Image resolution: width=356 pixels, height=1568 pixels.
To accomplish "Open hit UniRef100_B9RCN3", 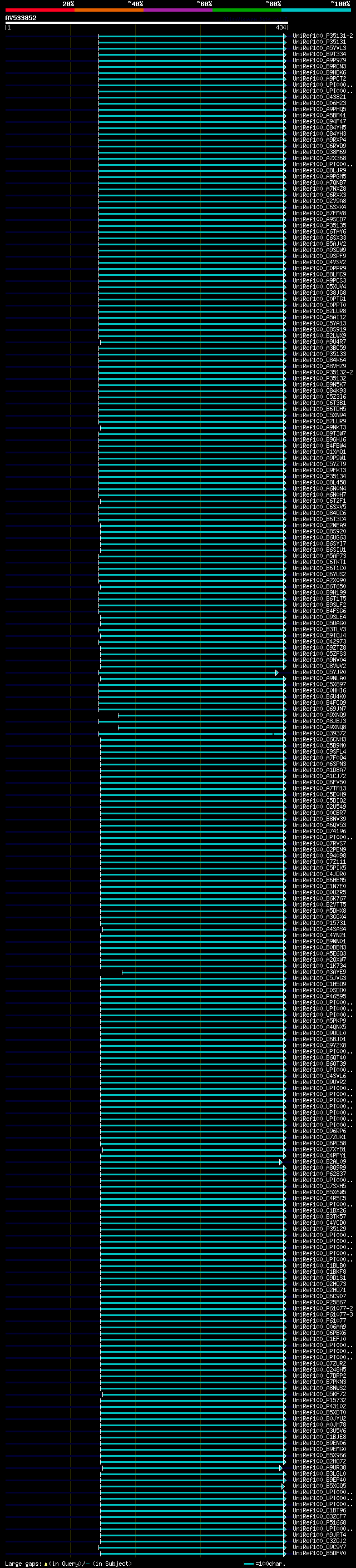I will coord(319,66).
